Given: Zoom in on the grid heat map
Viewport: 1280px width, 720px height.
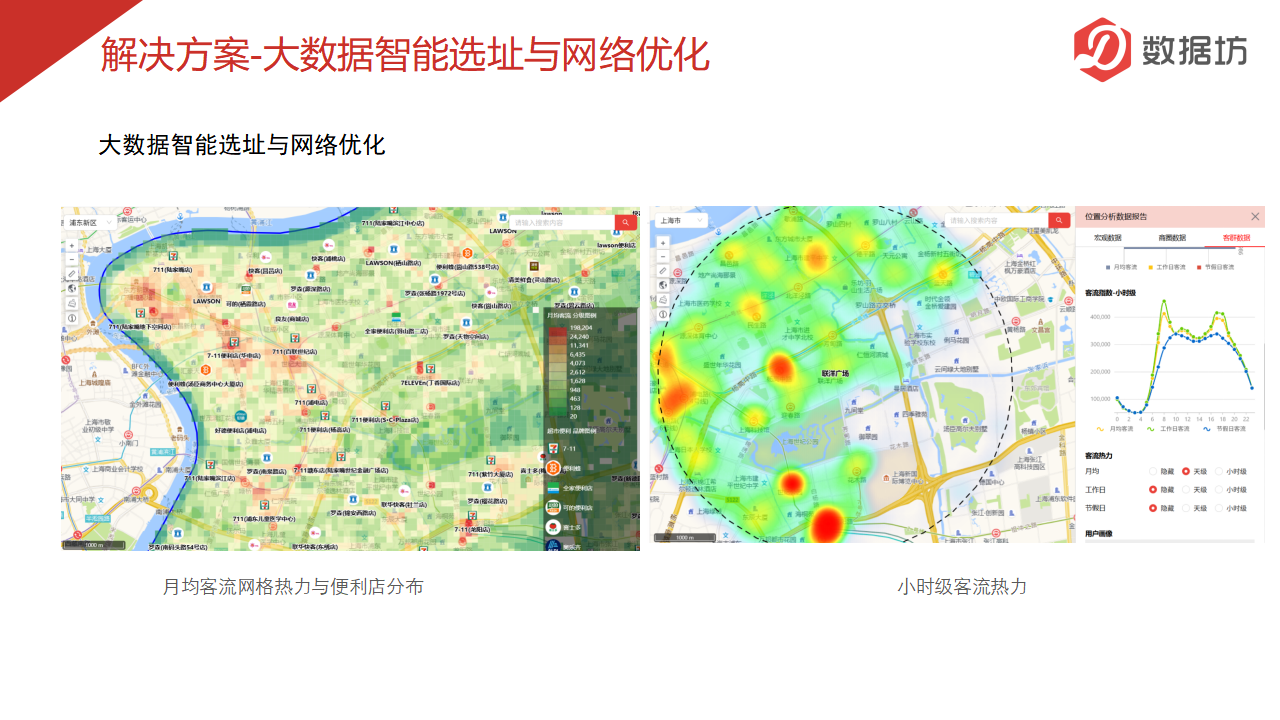Looking at the screenshot, I should pyautogui.click(x=71, y=246).
